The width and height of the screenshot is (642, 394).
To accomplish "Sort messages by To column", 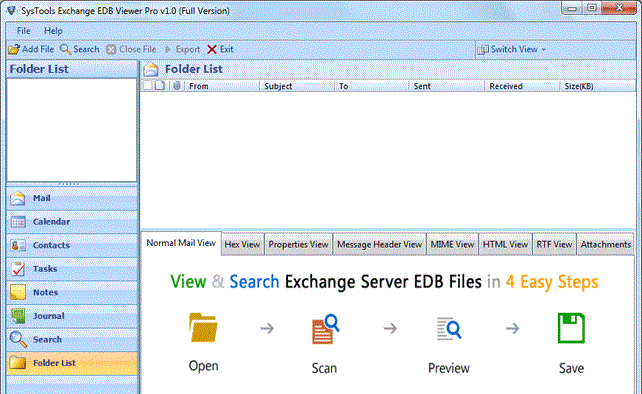I will coord(372,86).
